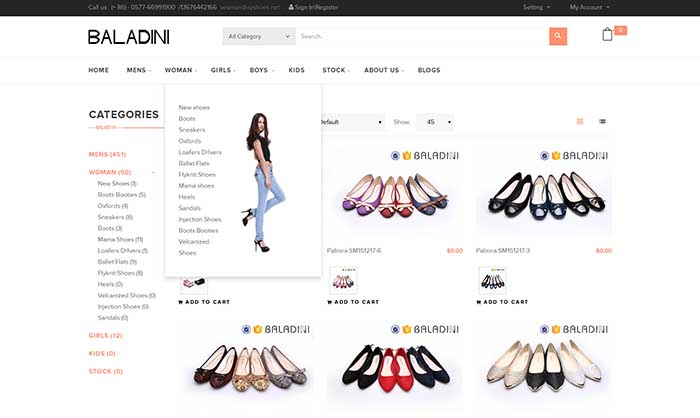Open the shopping bag cart icon
The width and height of the screenshot is (700, 418).
pos(607,34)
